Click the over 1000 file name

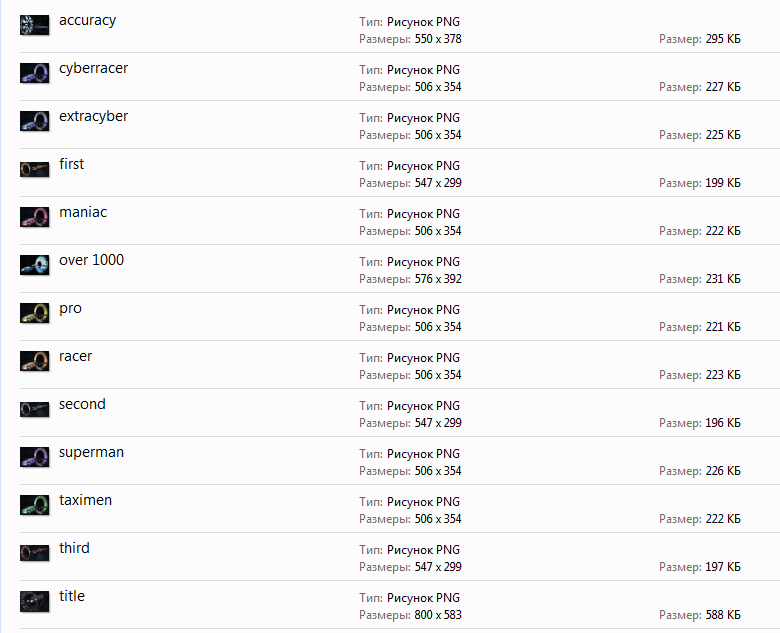point(91,260)
